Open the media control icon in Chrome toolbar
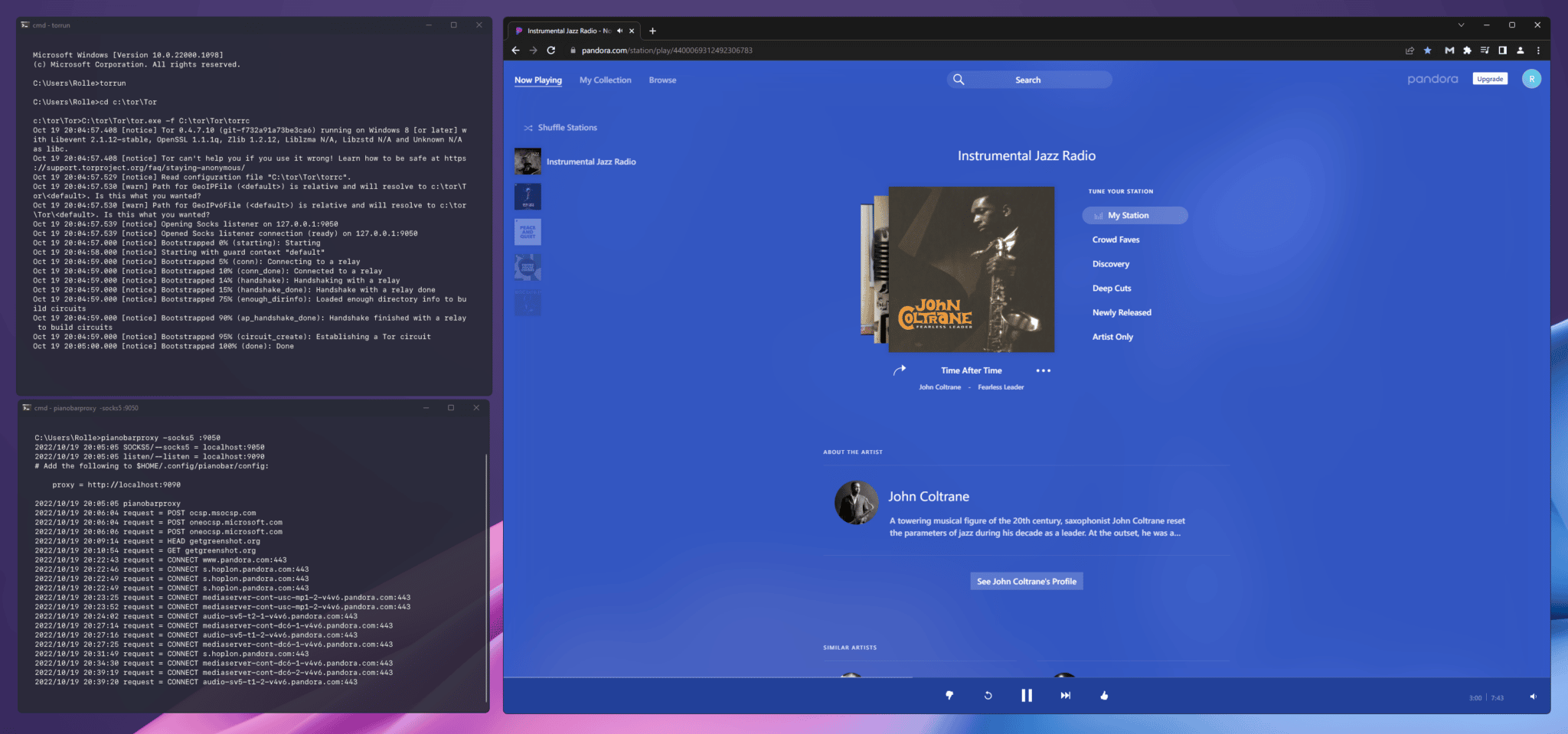This screenshot has width=1568, height=734. [1485, 51]
